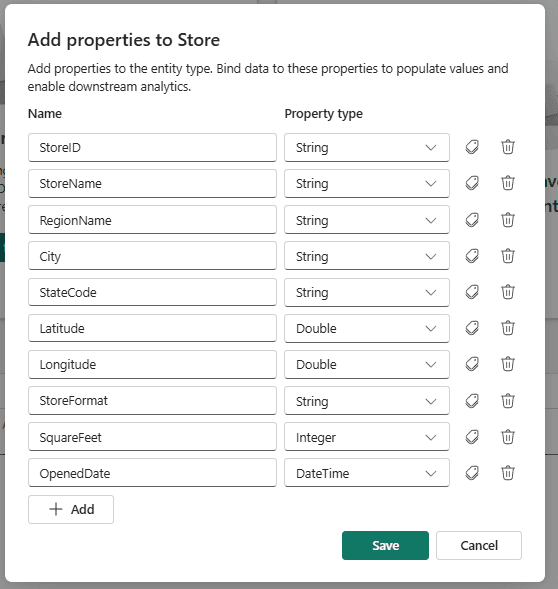The width and height of the screenshot is (558, 589).
Task: Click the tag icon for SquareFeet
Action: 472,437
